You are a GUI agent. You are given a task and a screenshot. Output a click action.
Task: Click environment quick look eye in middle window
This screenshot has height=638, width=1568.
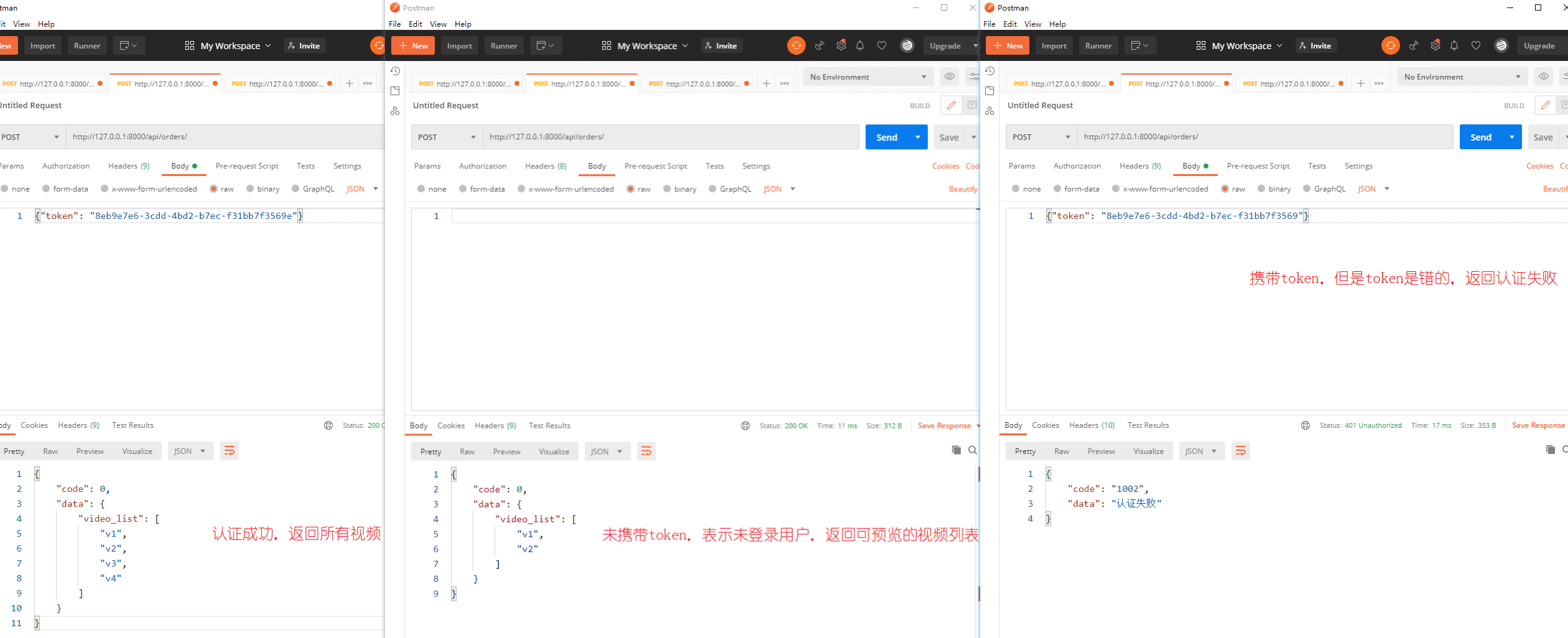(949, 77)
